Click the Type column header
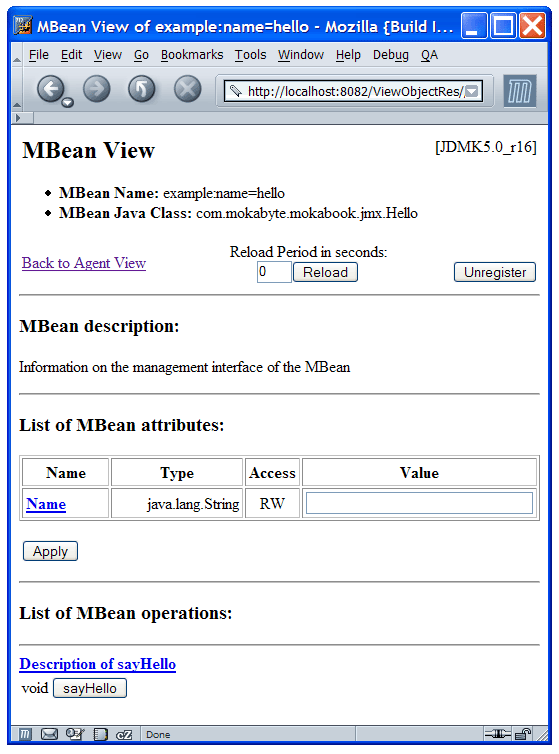Screen dimensions: 559x754 177,473
